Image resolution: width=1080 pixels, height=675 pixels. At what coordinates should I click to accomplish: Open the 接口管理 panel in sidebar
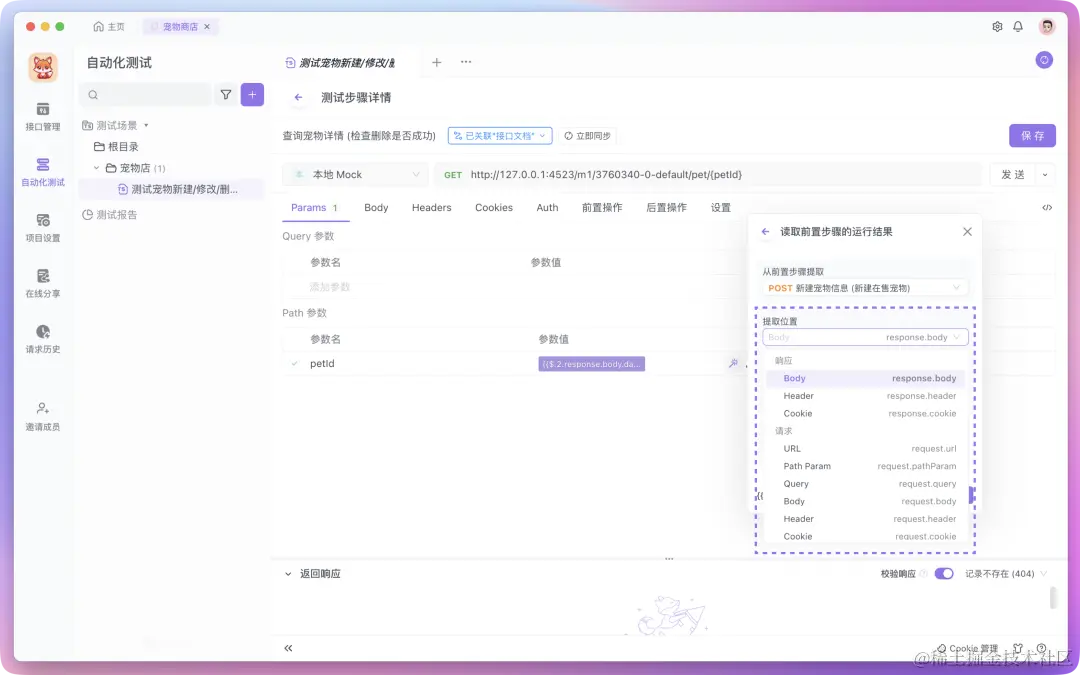tap(41, 113)
